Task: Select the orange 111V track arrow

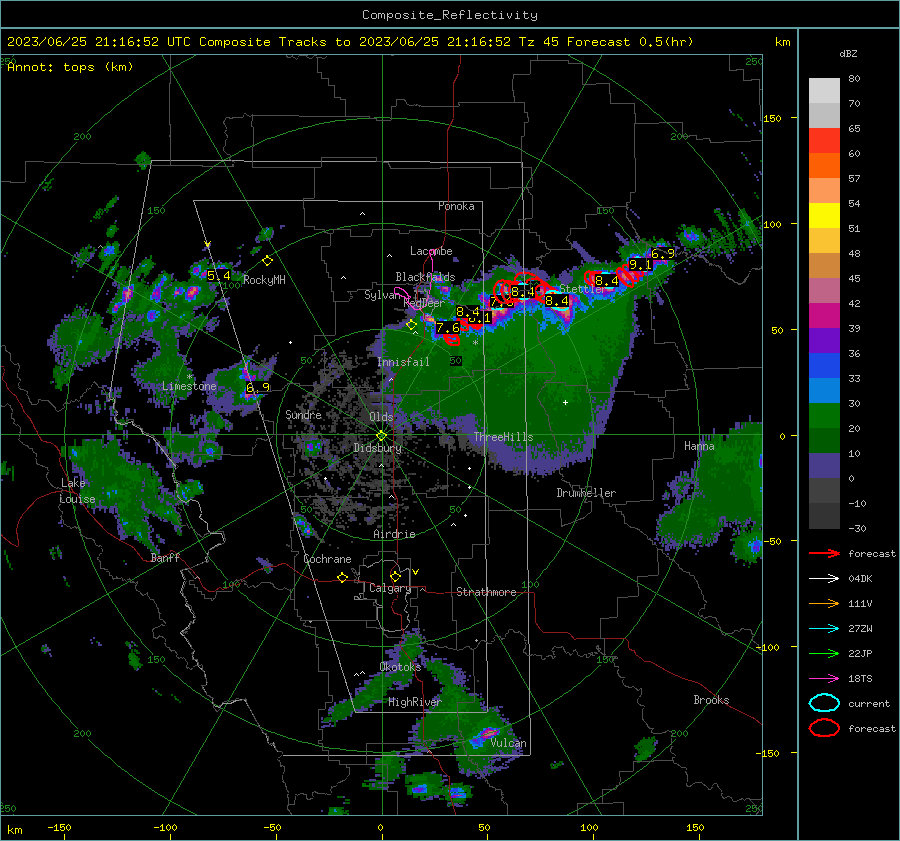Action: click(824, 603)
